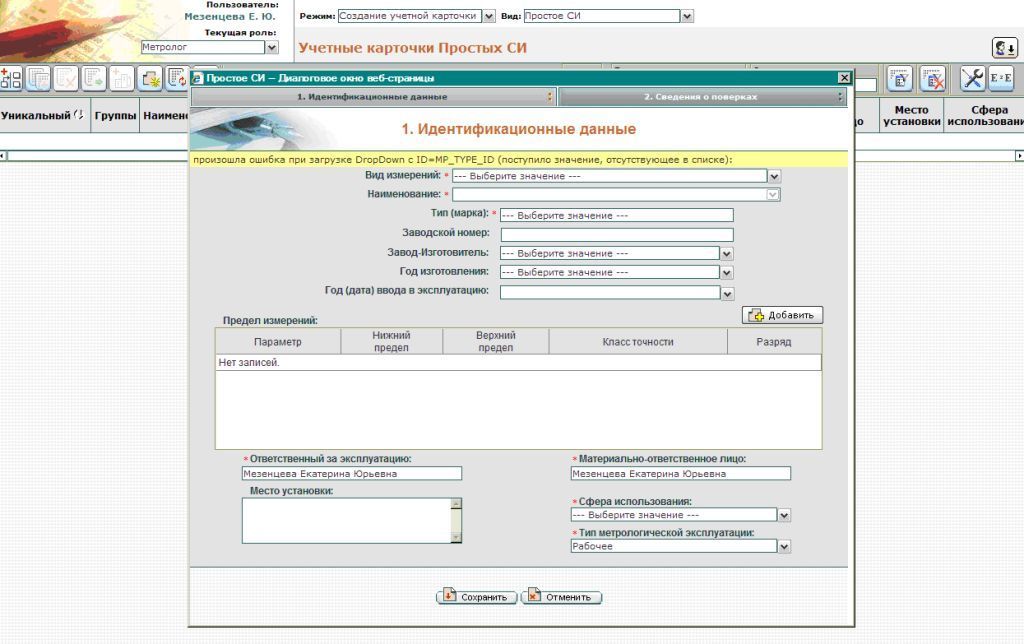Close the Простое СИ dialog window
1024x644 pixels.
click(844, 77)
